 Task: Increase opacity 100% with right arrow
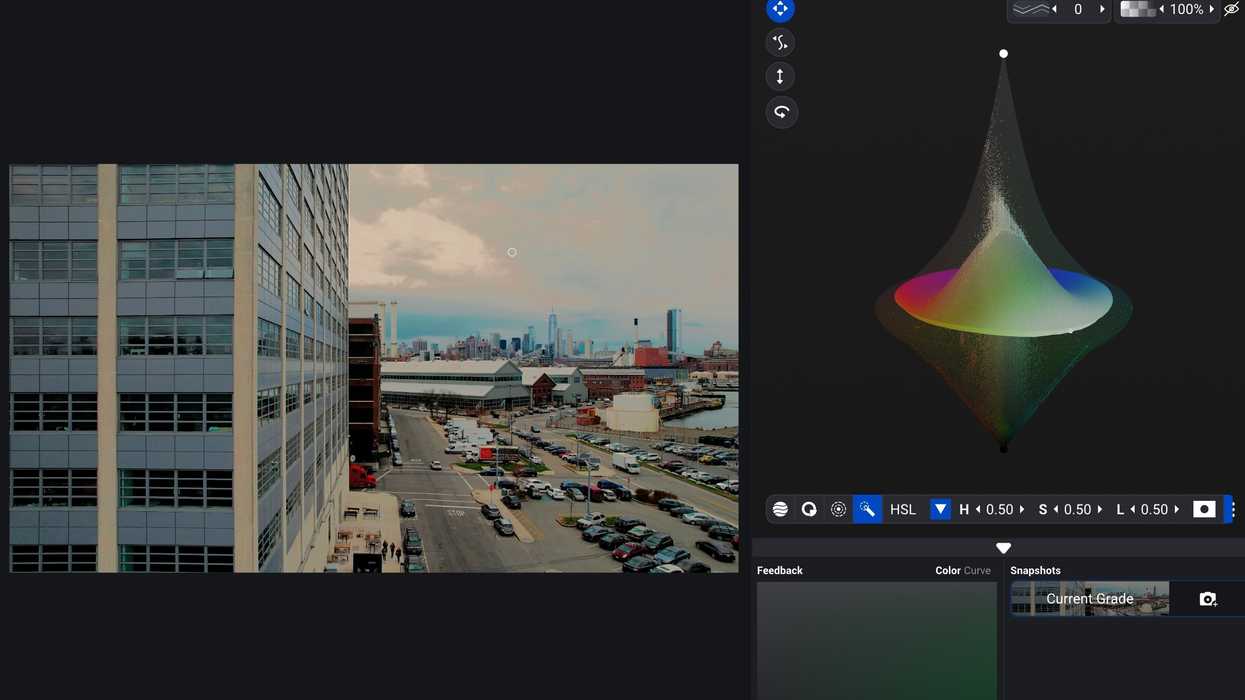(1212, 9)
